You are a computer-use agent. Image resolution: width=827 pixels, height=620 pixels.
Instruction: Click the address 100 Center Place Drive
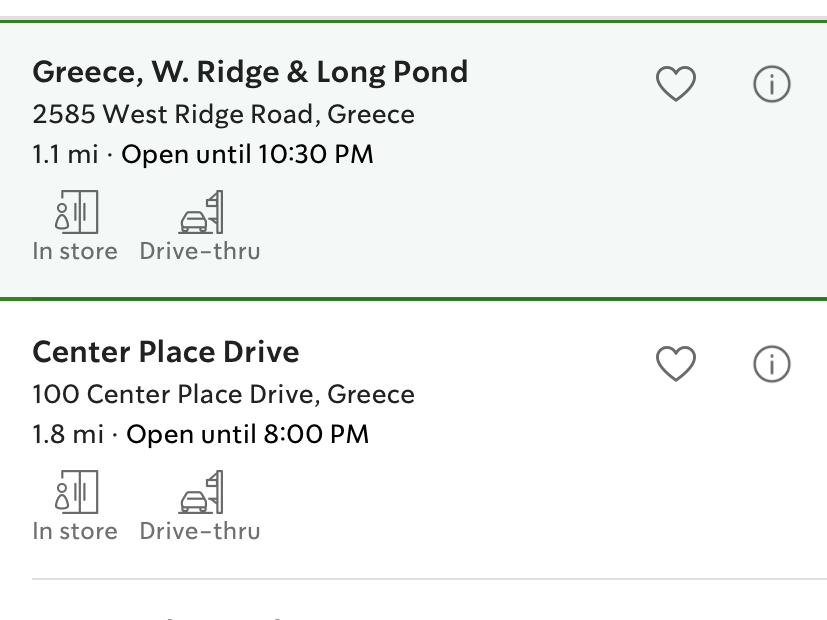[224, 394]
